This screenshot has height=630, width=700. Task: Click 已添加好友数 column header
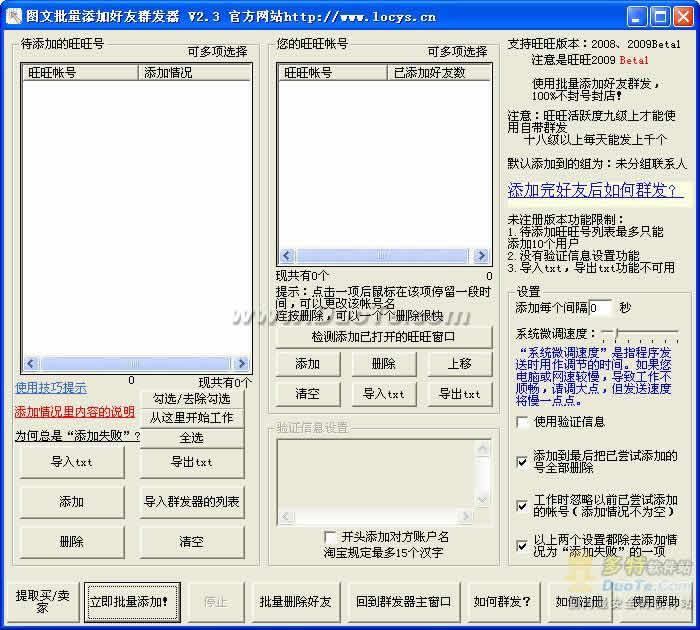click(x=439, y=72)
